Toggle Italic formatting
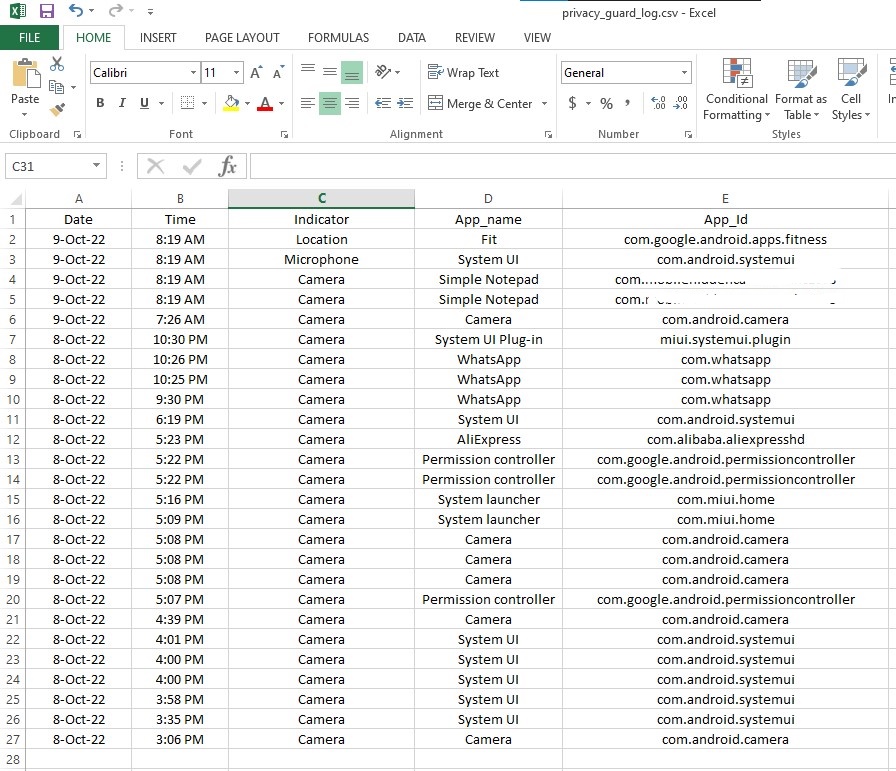896x771 pixels. tap(122, 103)
